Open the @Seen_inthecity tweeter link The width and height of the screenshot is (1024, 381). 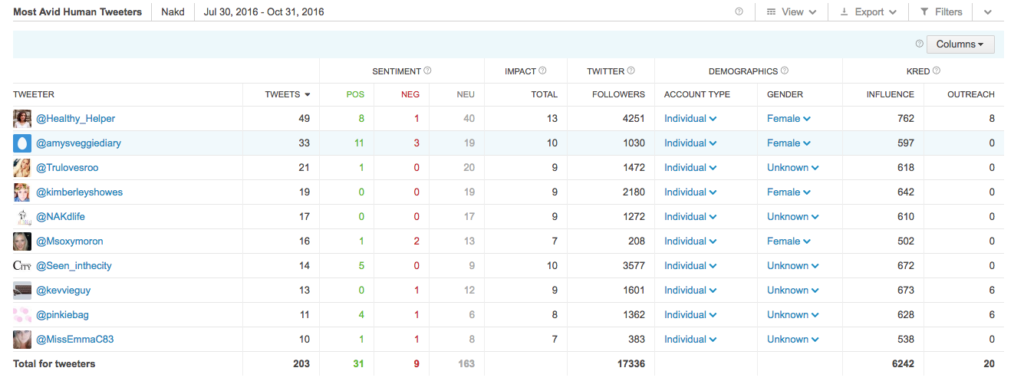point(74,266)
